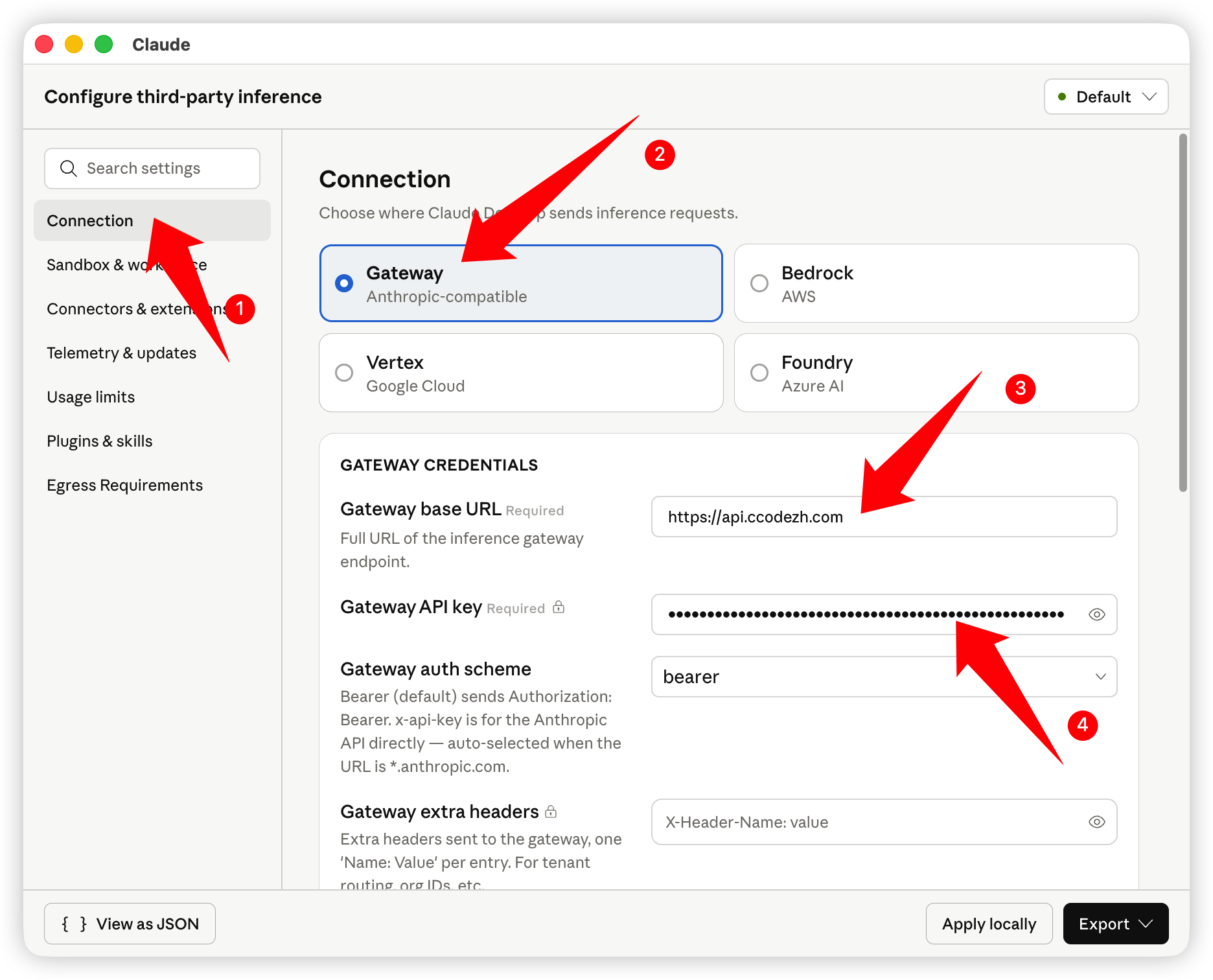
Task: Close the Claude window with red button
Action: [44, 44]
